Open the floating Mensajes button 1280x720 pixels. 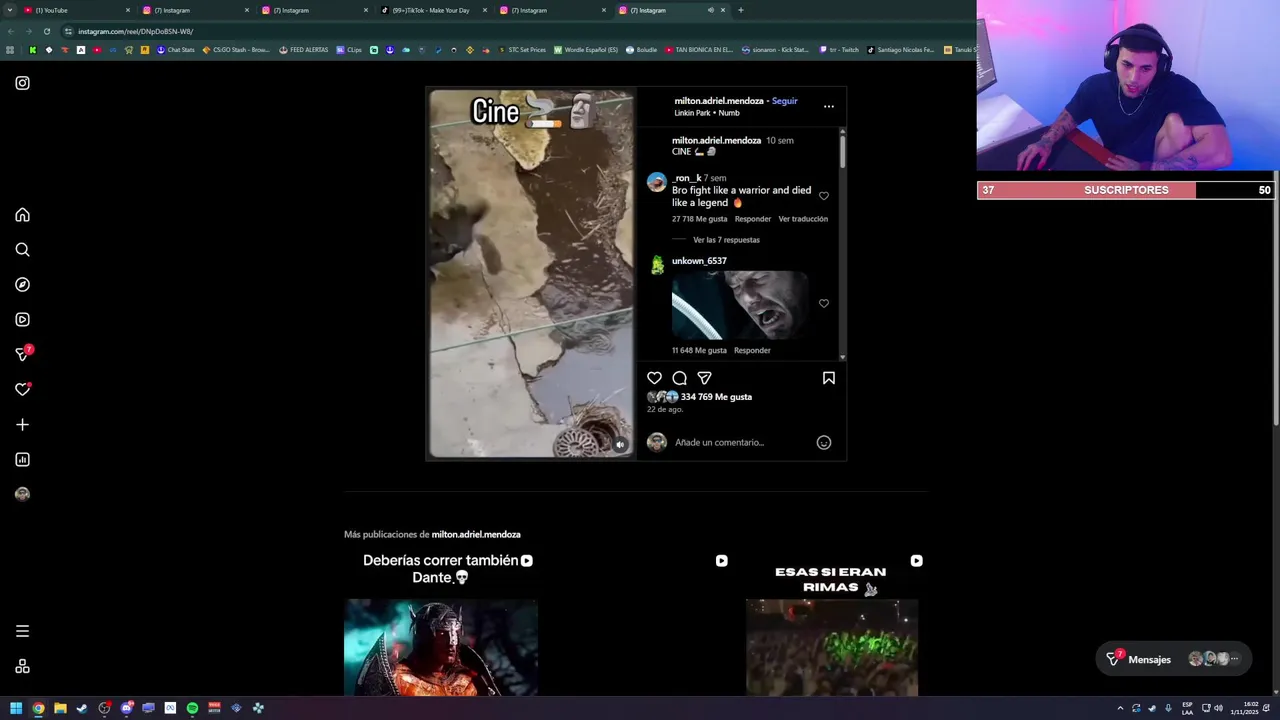click(1174, 659)
